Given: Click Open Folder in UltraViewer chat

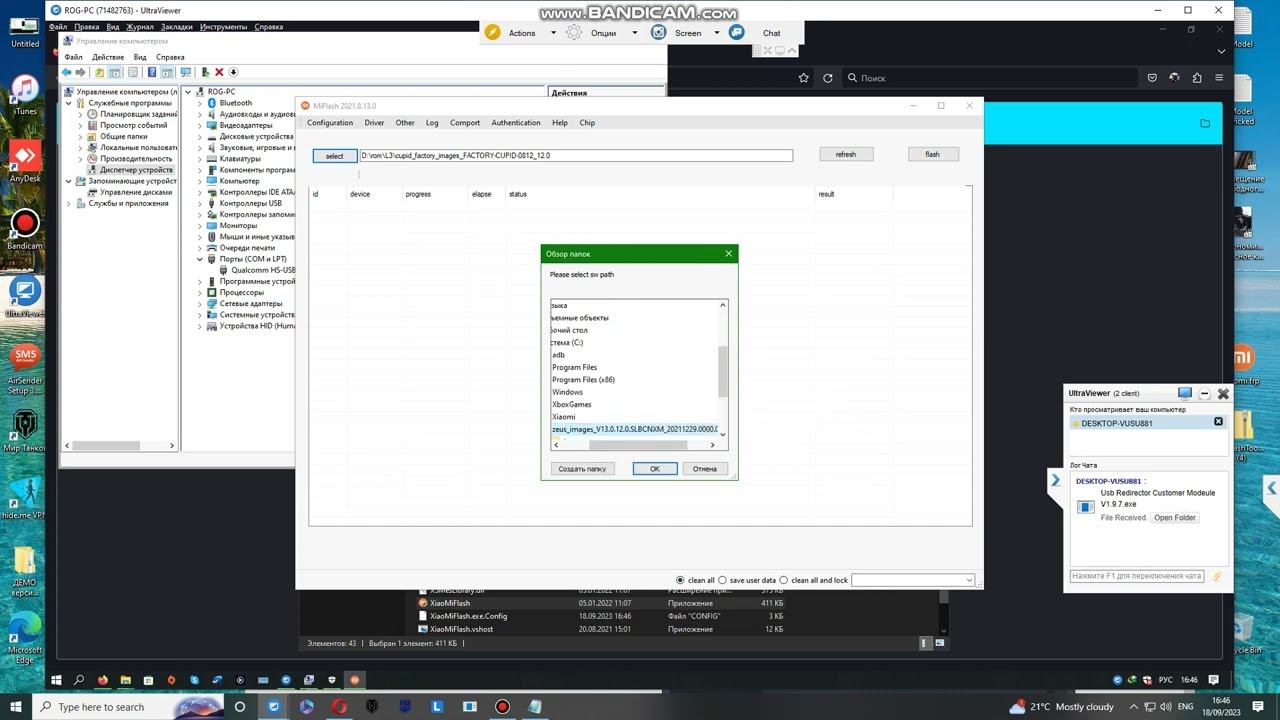Looking at the screenshot, I should [1175, 518].
